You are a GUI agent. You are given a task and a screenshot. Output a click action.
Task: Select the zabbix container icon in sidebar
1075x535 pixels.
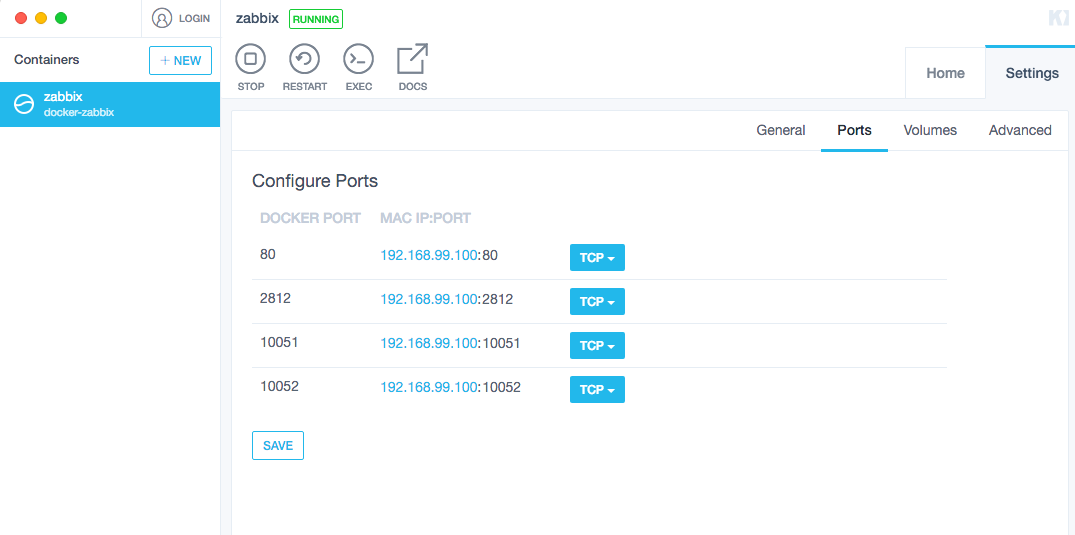coord(23,104)
